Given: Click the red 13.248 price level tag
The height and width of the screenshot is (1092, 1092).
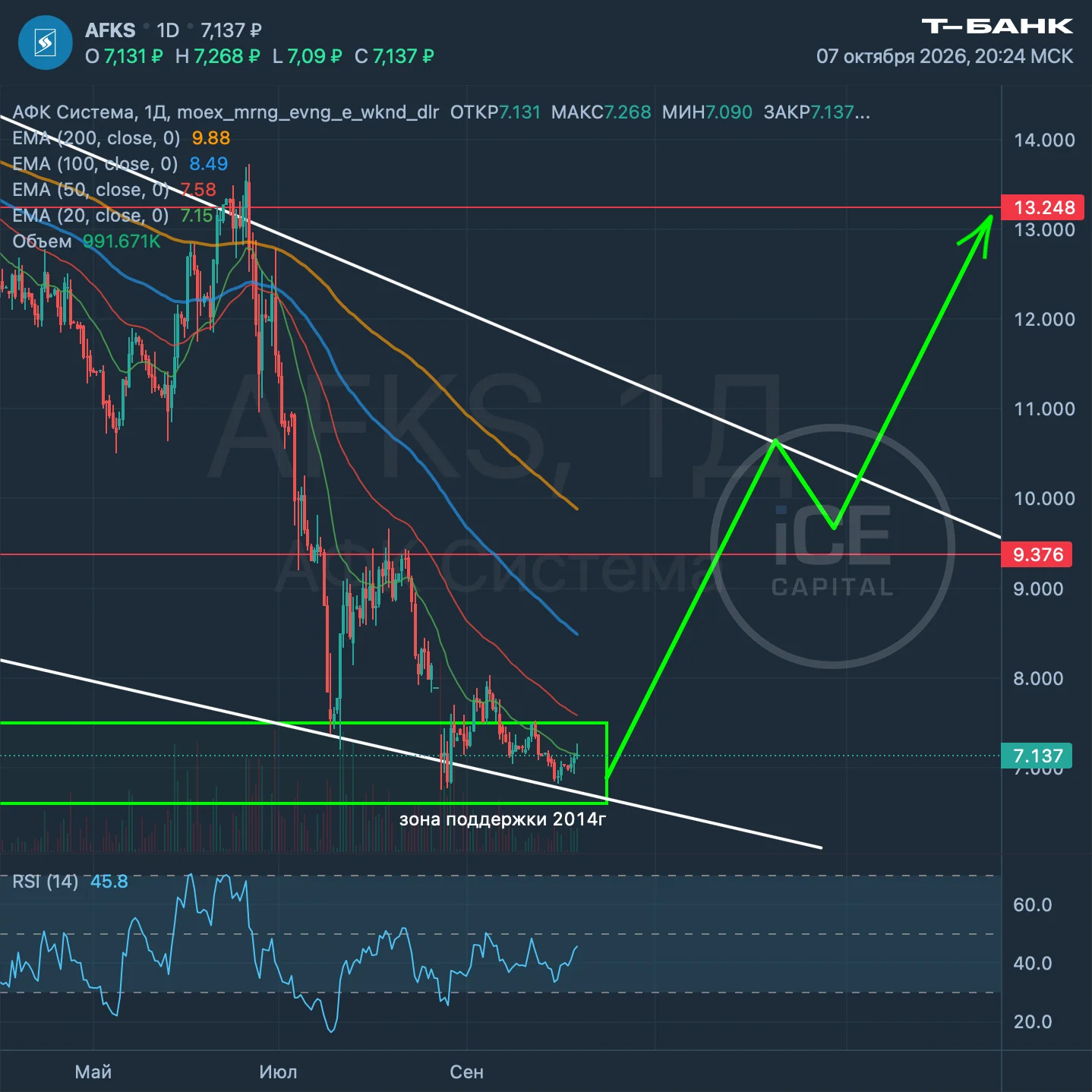Looking at the screenshot, I should tap(1043, 207).
